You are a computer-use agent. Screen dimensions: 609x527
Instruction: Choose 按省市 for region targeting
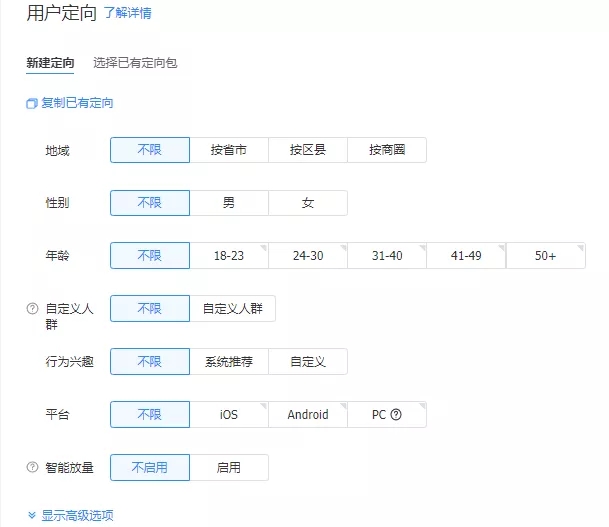(229, 150)
